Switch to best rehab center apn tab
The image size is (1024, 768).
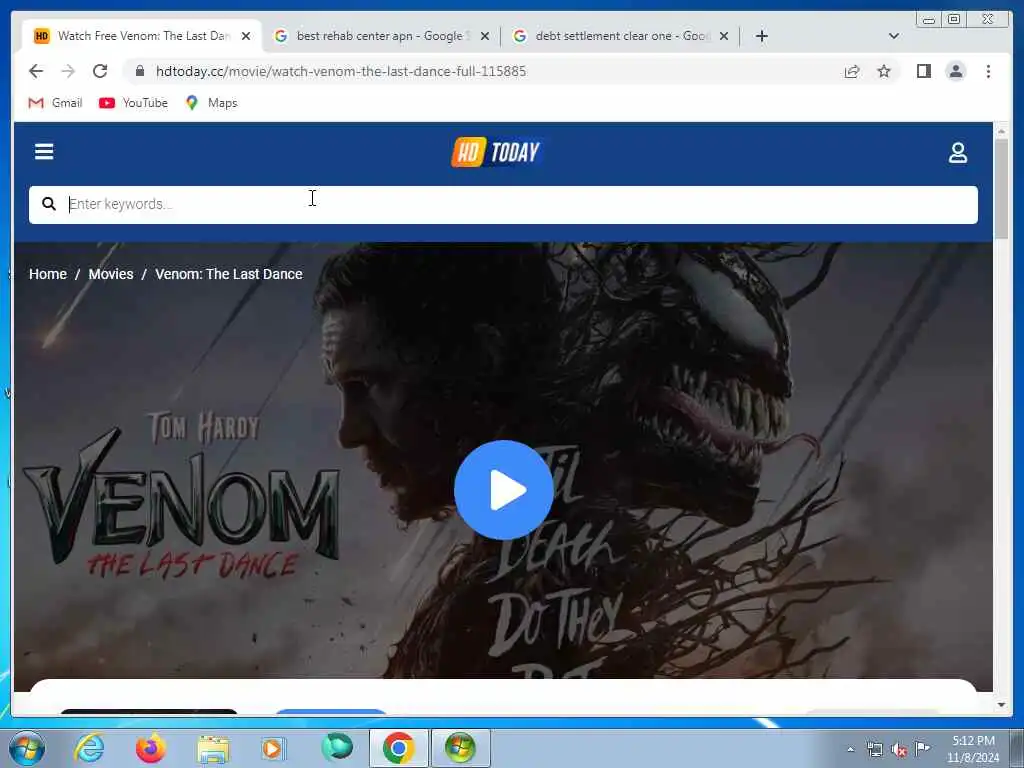(381, 36)
